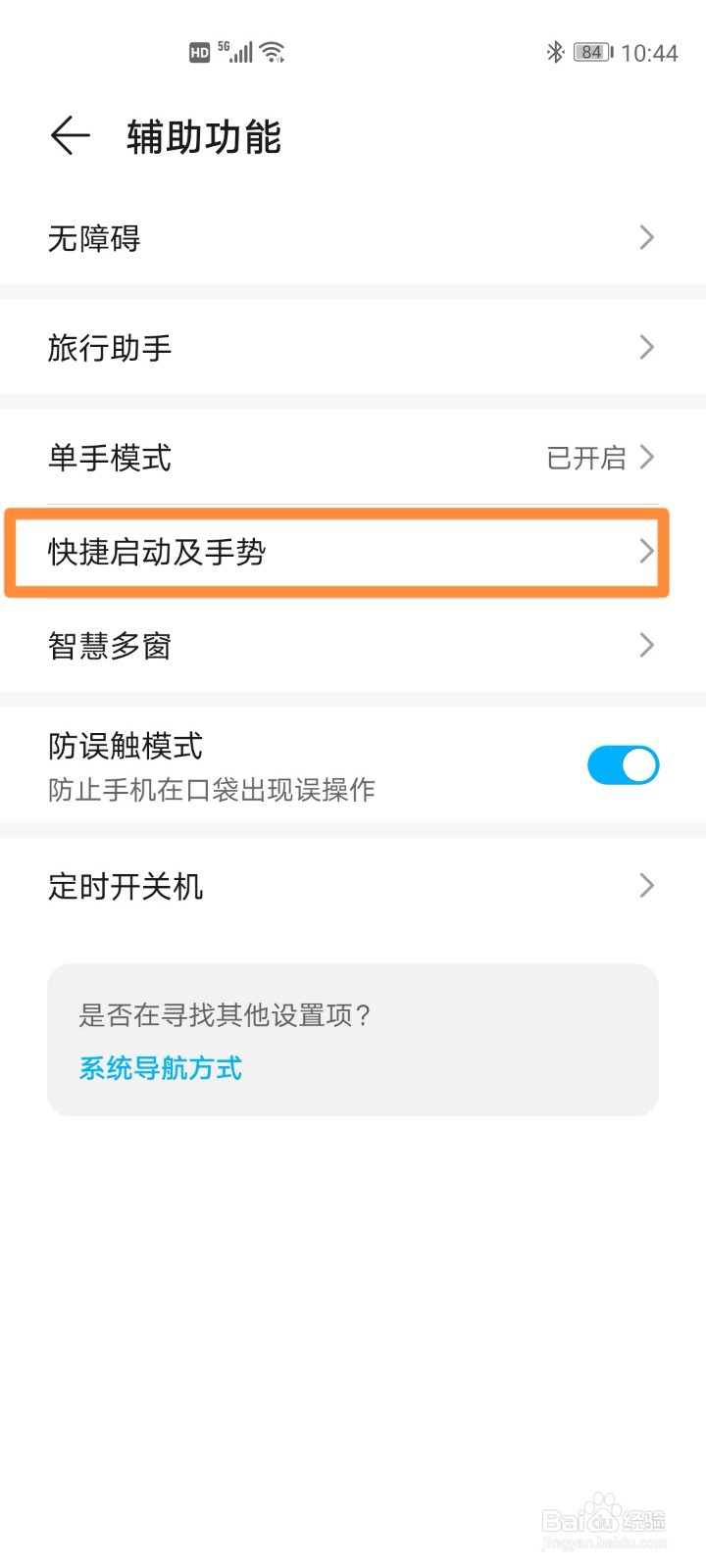
Task: Tap the Wi-Fi signal icon
Action: pyautogui.click(x=273, y=52)
